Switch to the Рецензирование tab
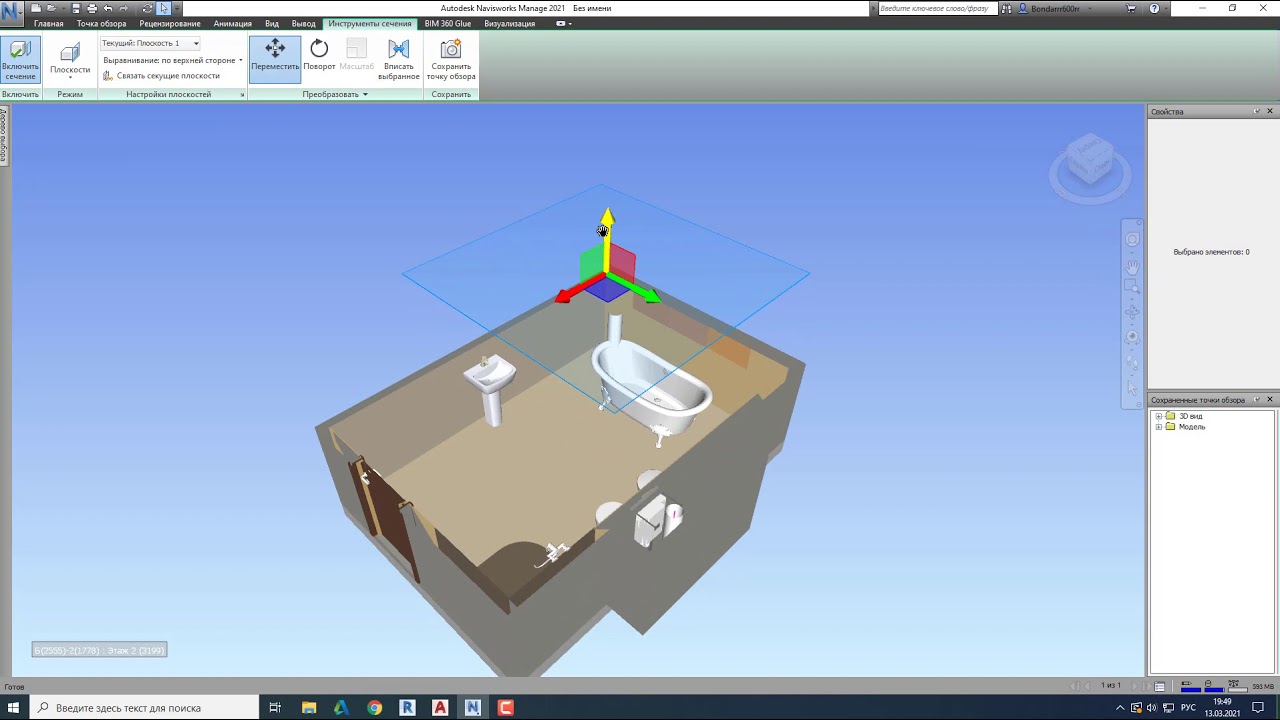Image resolution: width=1280 pixels, height=720 pixels. [170, 23]
